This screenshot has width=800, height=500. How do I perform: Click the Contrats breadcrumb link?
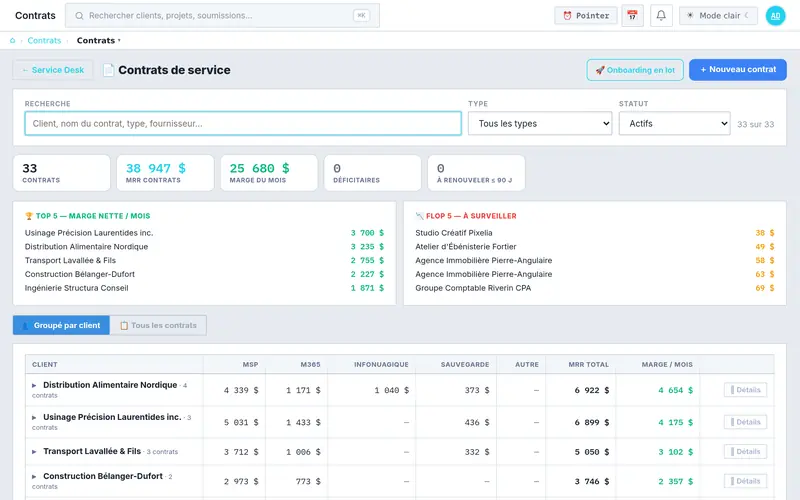coord(44,40)
